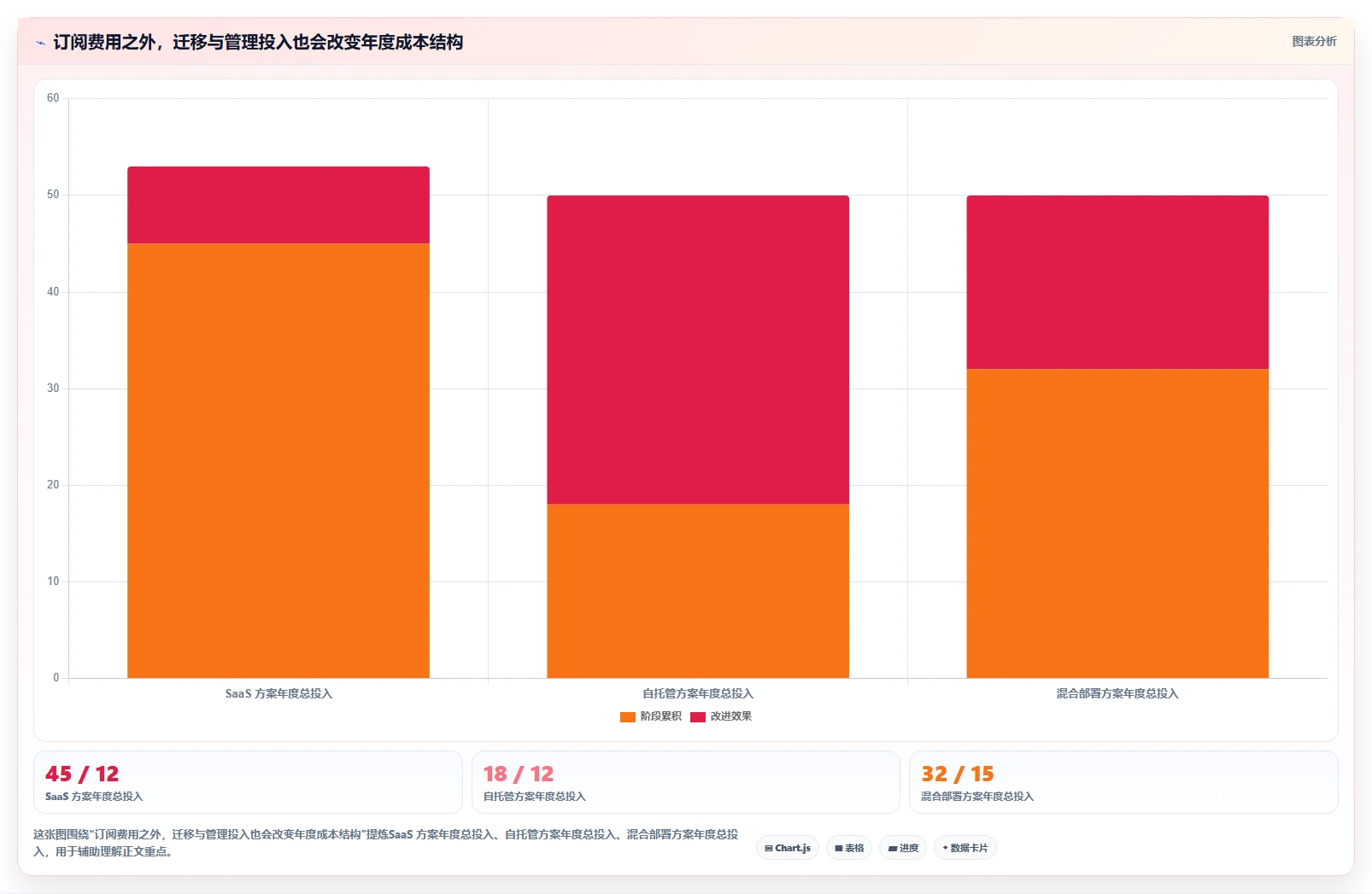Select the 18 / 12 自托管 data card
The image size is (1372, 894).
click(686, 782)
